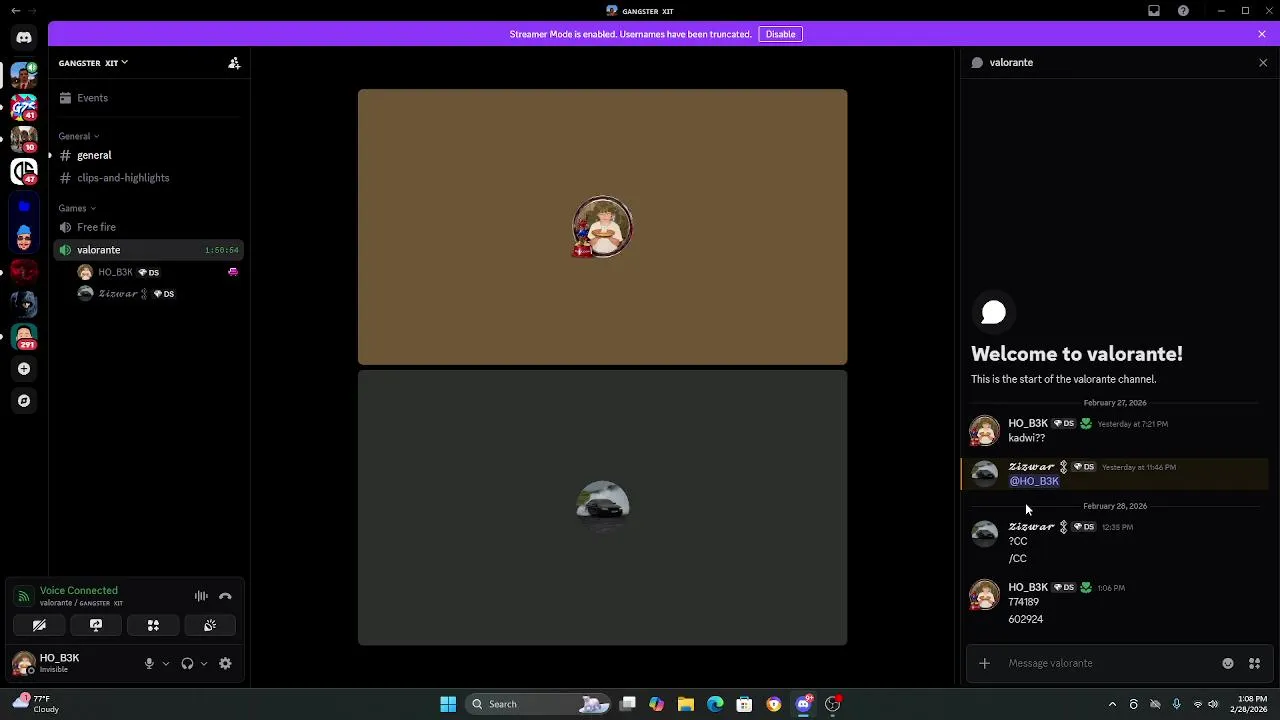This screenshot has height=720, width=1280.
Task: Click the @HO_B3K mention link
Action: coord(1034,481)
